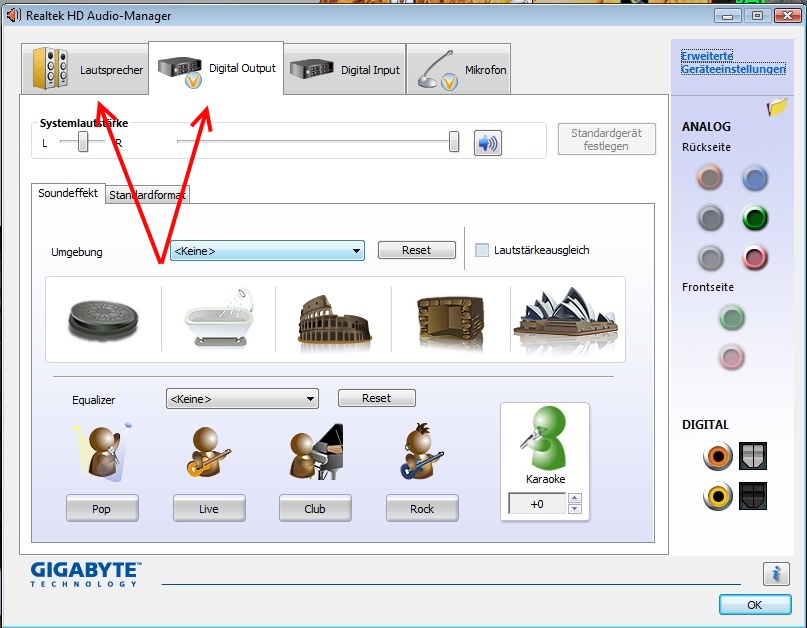
Task: Open the information icon near the OK button
Action: coord(776,573)
